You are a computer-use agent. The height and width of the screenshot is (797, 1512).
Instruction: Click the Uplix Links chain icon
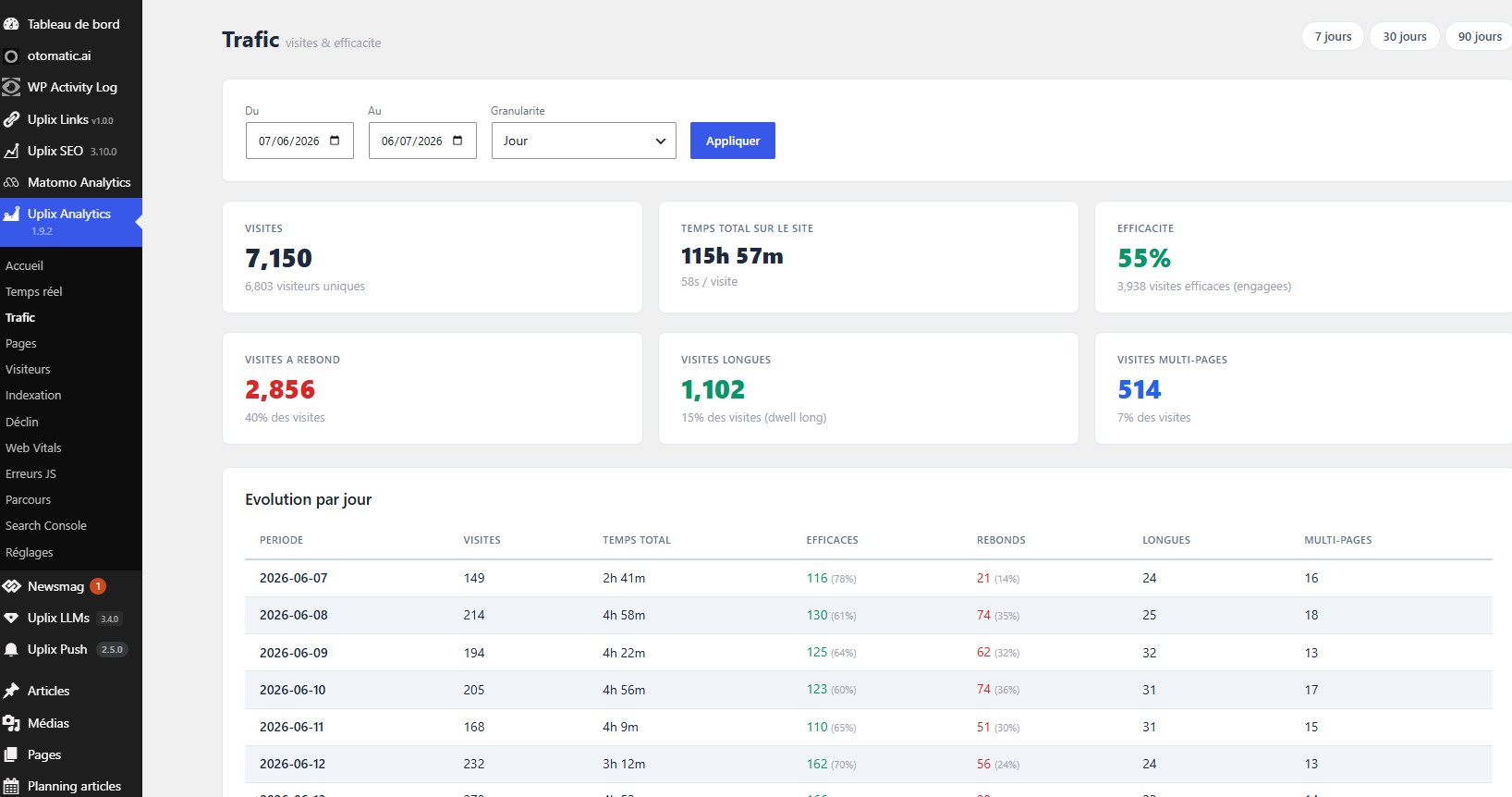11,119
